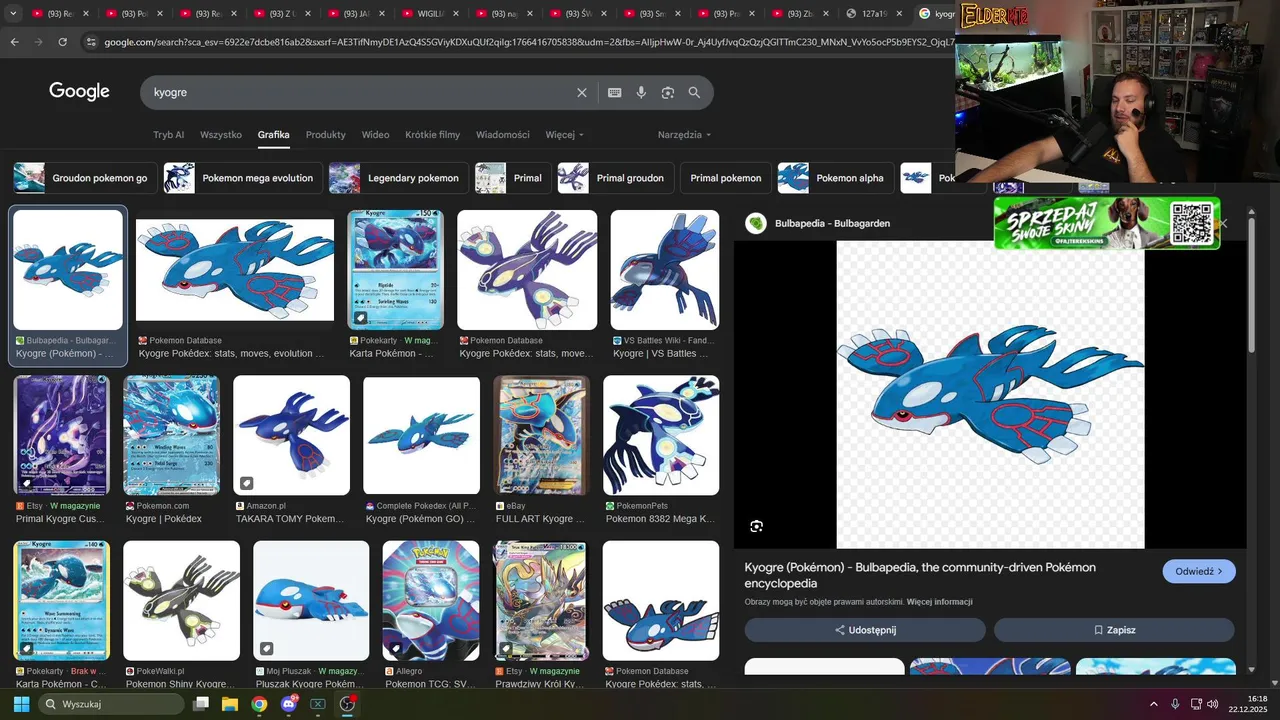
Task: Open the Produkty tab
Action: [x=326, y=135]
